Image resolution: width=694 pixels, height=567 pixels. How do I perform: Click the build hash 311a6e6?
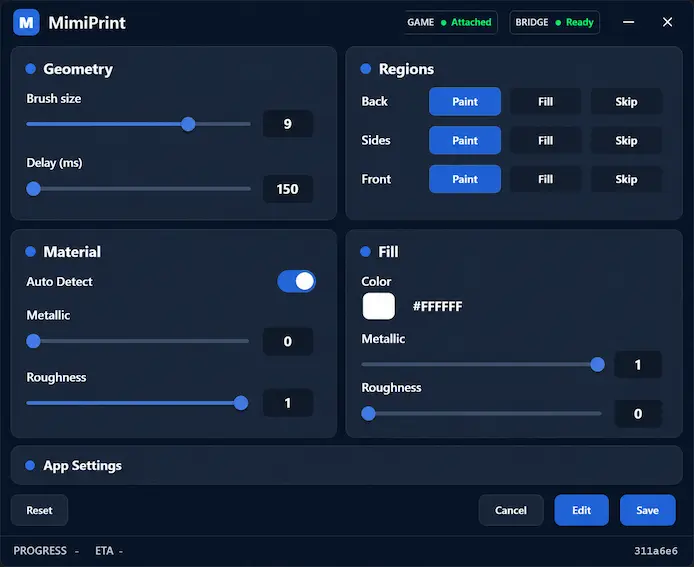(x=655, y=551)
